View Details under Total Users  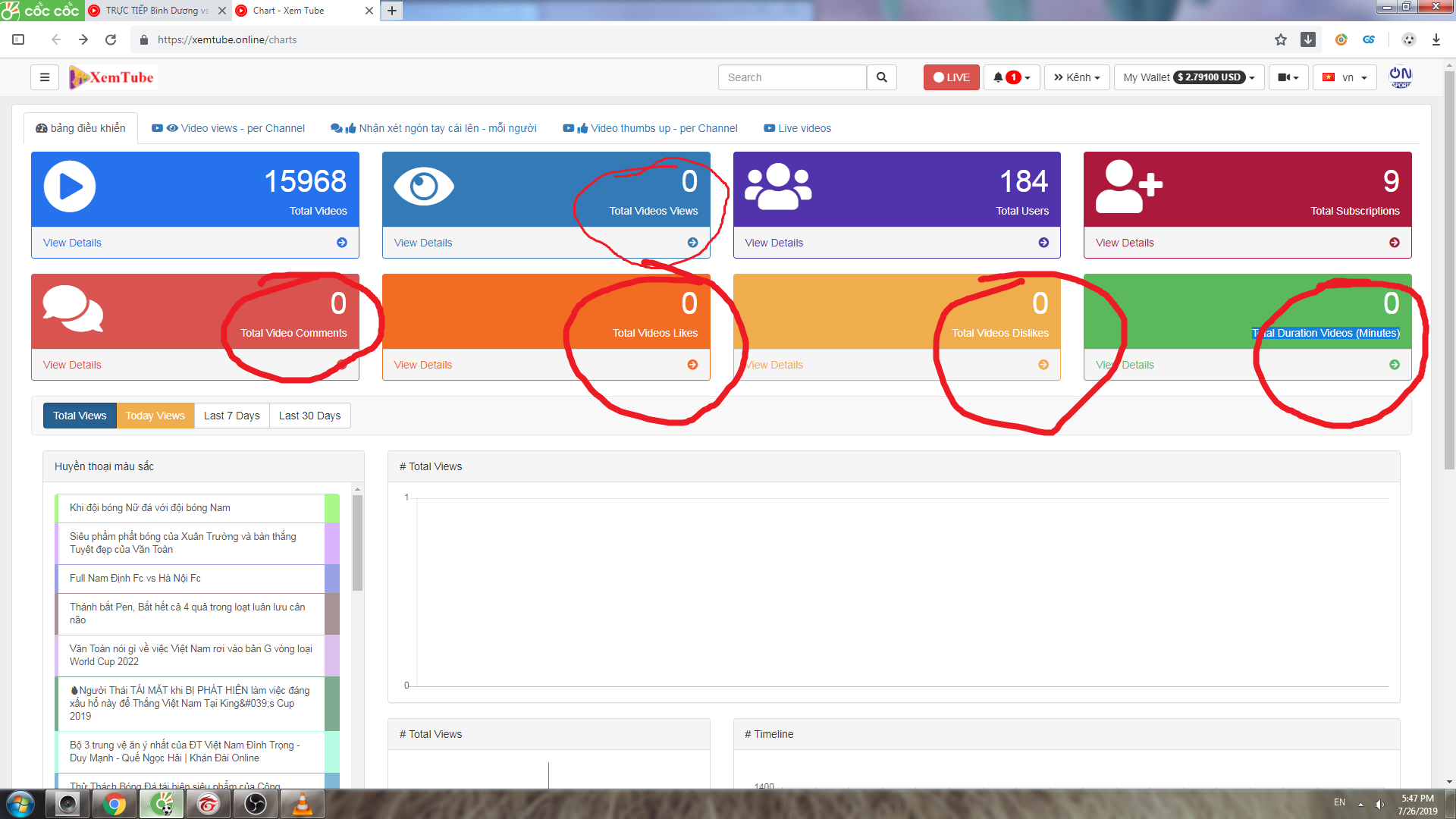(x=773, y=243)
